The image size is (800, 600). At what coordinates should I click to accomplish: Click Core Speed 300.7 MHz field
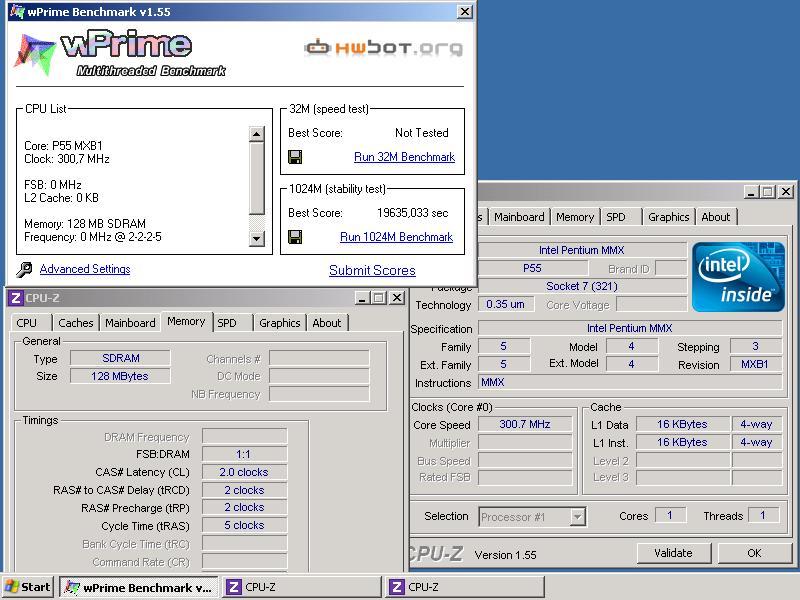(x=525, y=424)
